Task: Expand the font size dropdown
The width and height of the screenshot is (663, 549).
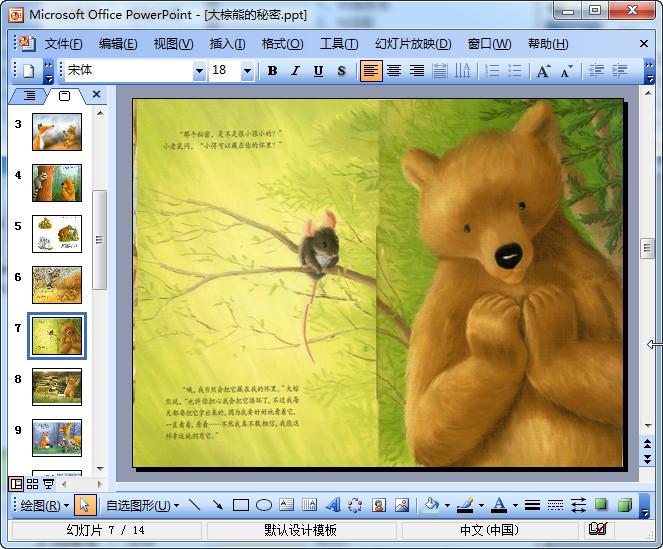Action: click(x=247, y=71)
